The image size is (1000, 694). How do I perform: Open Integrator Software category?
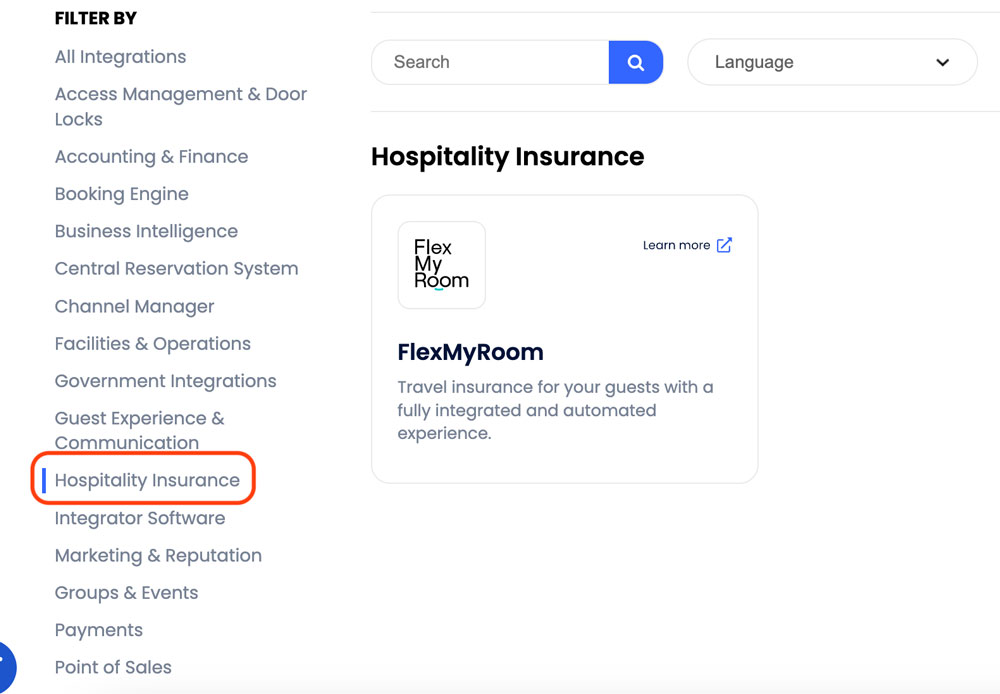tap(140, 518)
